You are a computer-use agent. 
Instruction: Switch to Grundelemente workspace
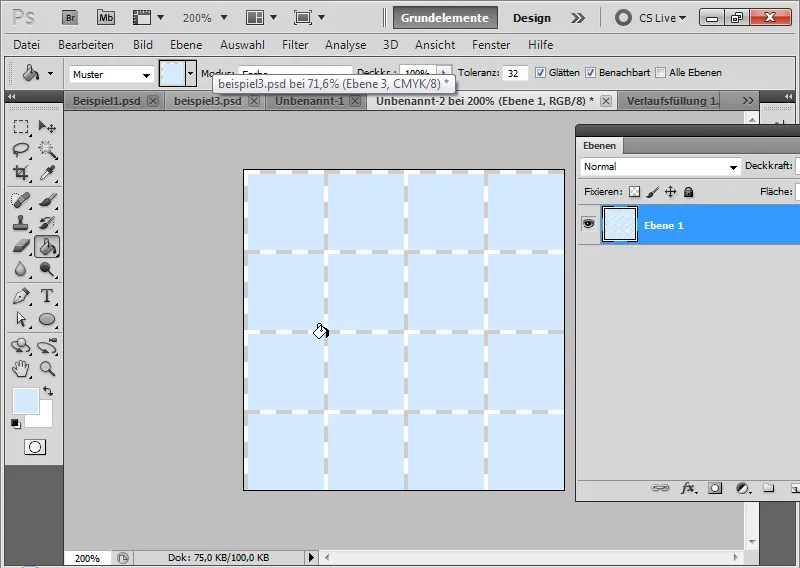pyautogui.click(x=445, y=18)
